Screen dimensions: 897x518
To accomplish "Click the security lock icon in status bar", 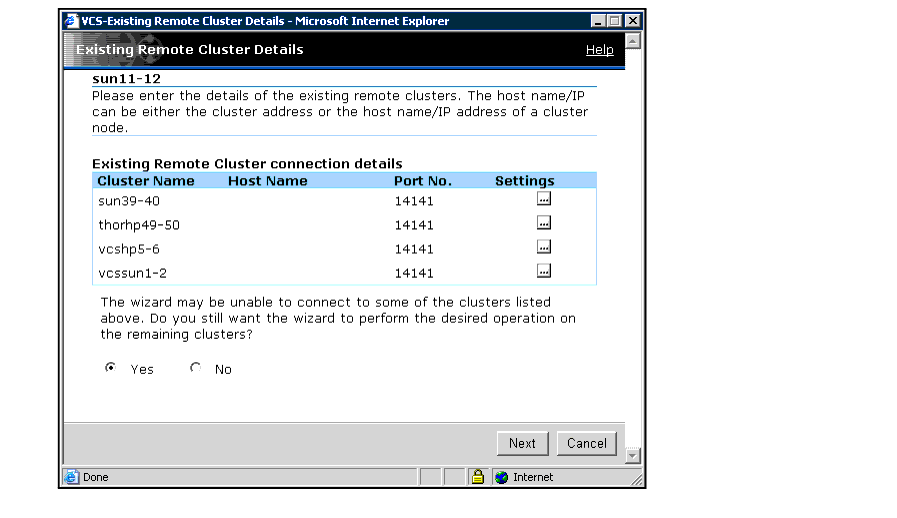I will pos(477,477).
